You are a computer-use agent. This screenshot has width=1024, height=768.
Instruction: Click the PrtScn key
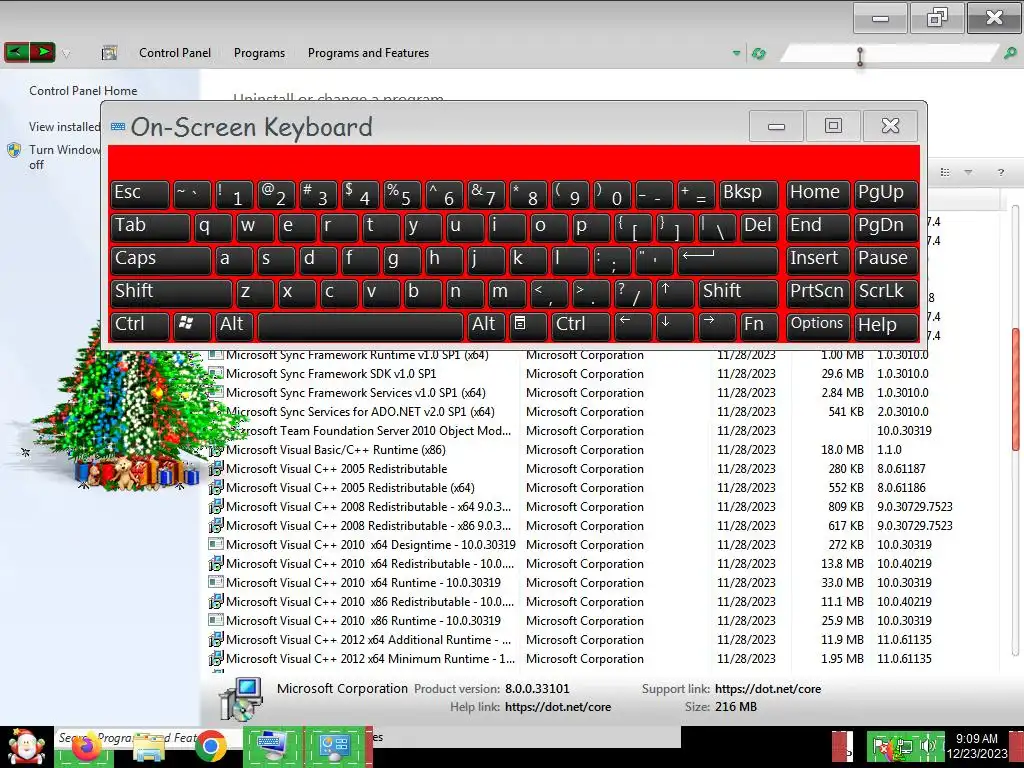click(818, 292)
